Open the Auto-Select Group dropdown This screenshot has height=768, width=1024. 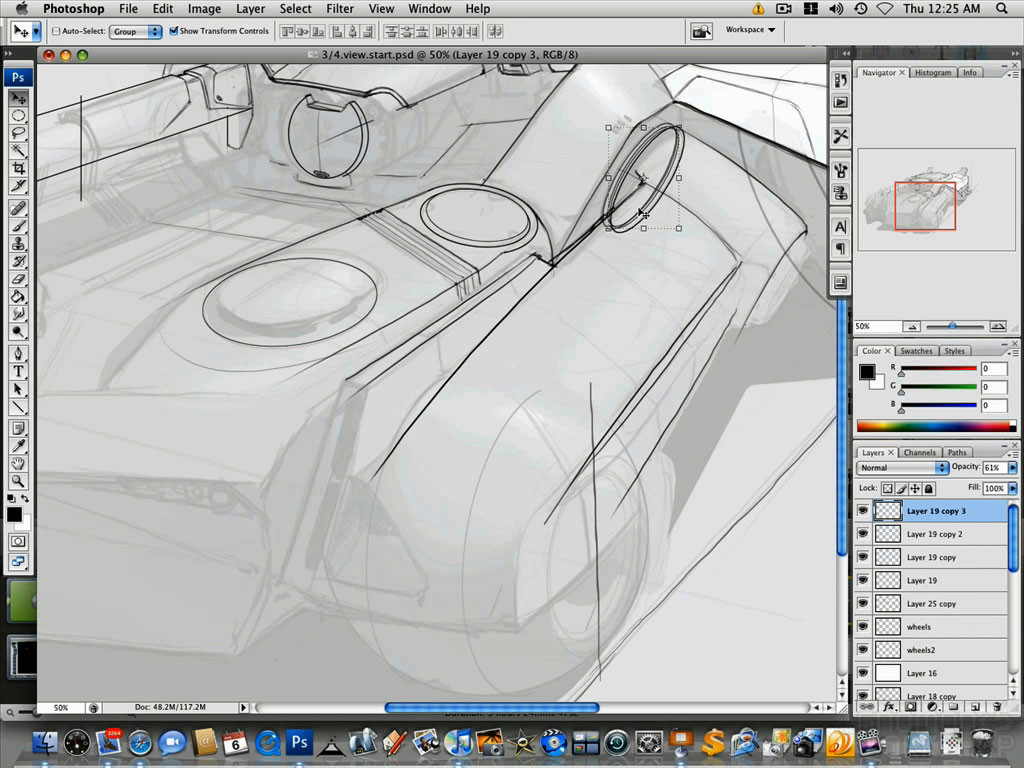pos(135,31)
